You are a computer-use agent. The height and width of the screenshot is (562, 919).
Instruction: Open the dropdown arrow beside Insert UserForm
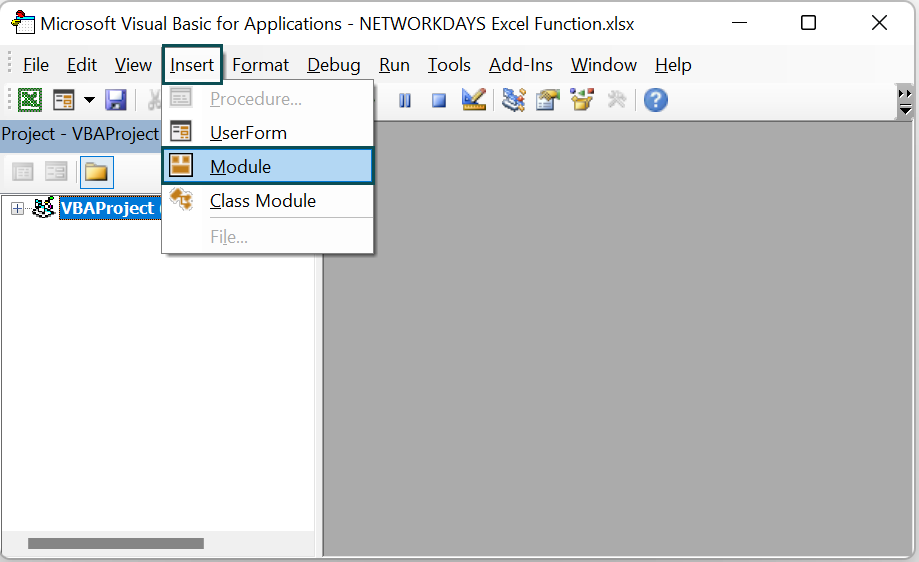tap(89, 100)
